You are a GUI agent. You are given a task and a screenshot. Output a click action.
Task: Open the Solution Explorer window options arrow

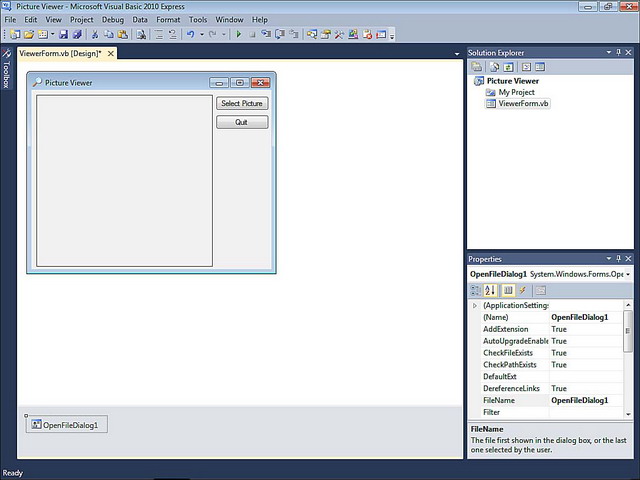(x=609, y=52)
